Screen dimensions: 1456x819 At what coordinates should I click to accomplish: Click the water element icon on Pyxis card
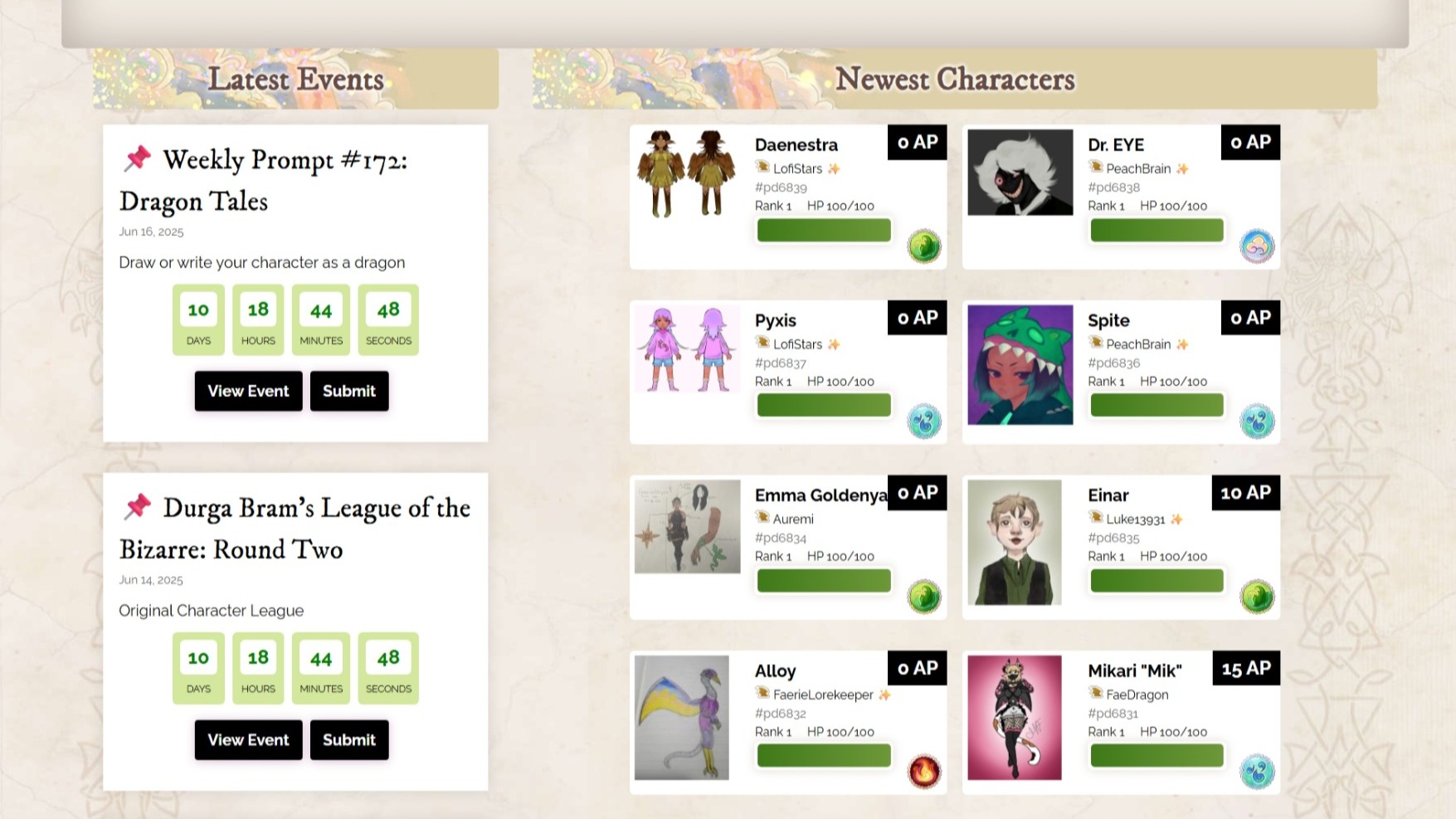point(923,422)
